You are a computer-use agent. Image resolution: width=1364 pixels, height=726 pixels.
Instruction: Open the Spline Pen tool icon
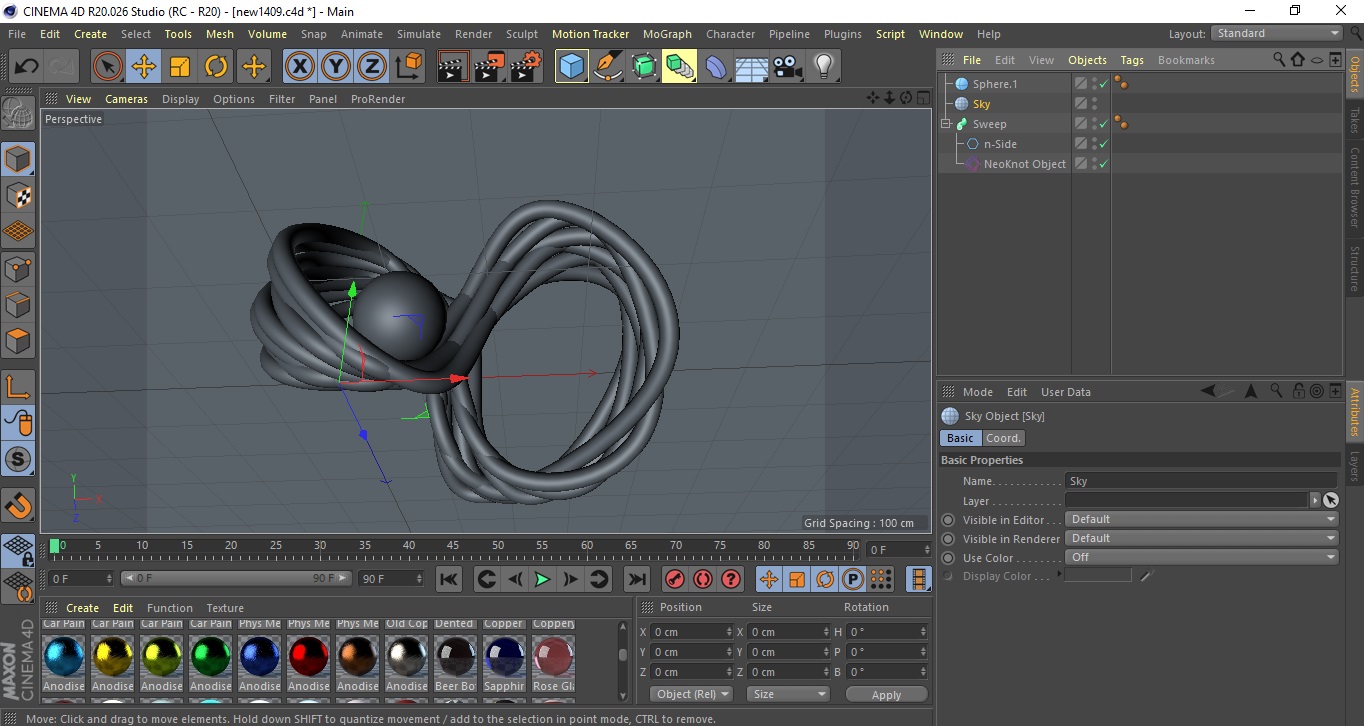608,67
